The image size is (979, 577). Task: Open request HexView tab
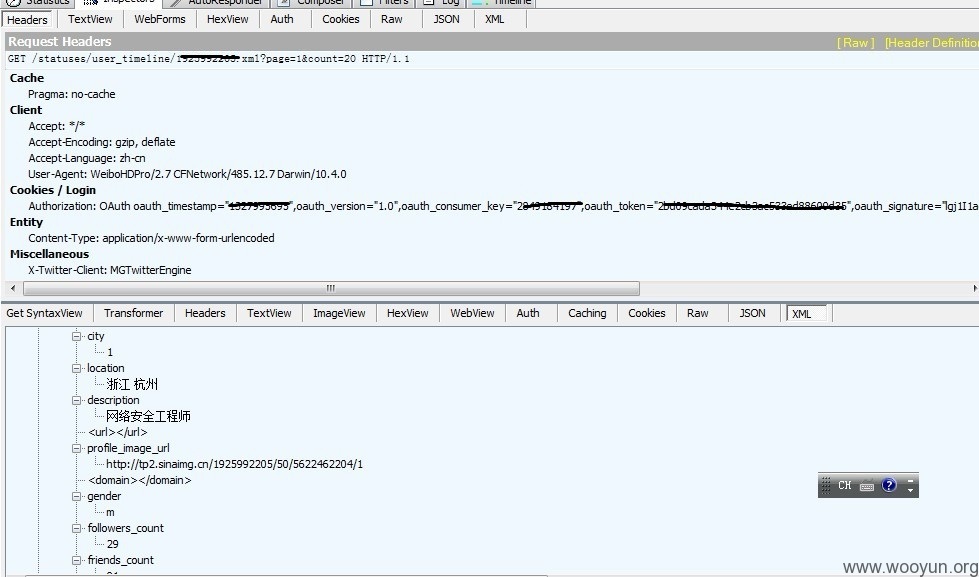click(227, 19)
